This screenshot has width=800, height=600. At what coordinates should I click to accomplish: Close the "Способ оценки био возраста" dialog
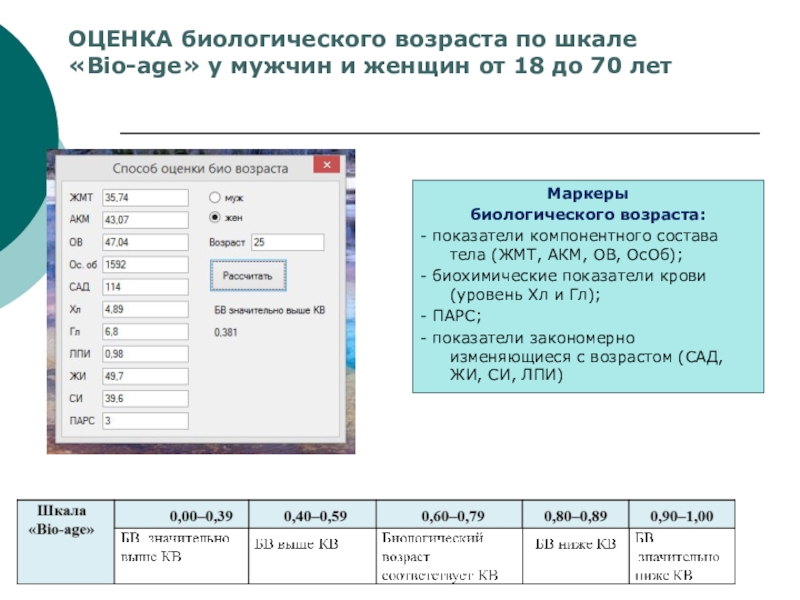(x=325, y=167)
